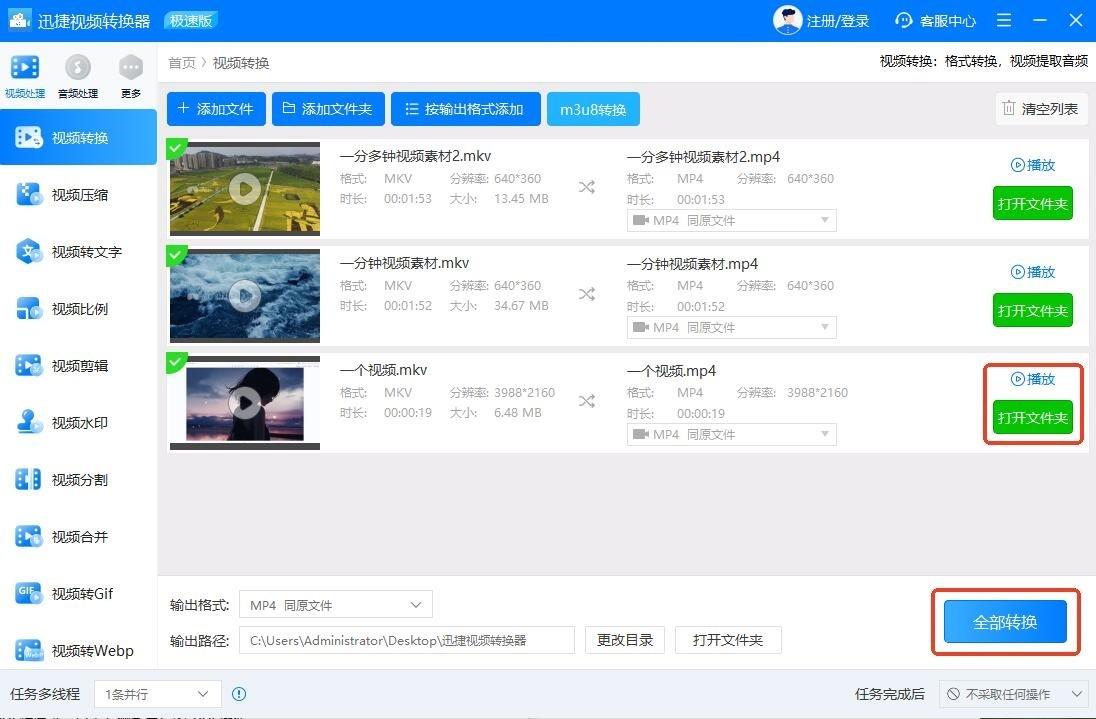Toggle the checkbox on 一分钟视频素材.mkv
This screenshot has height=719, width=1096.
tap(177, 255)
